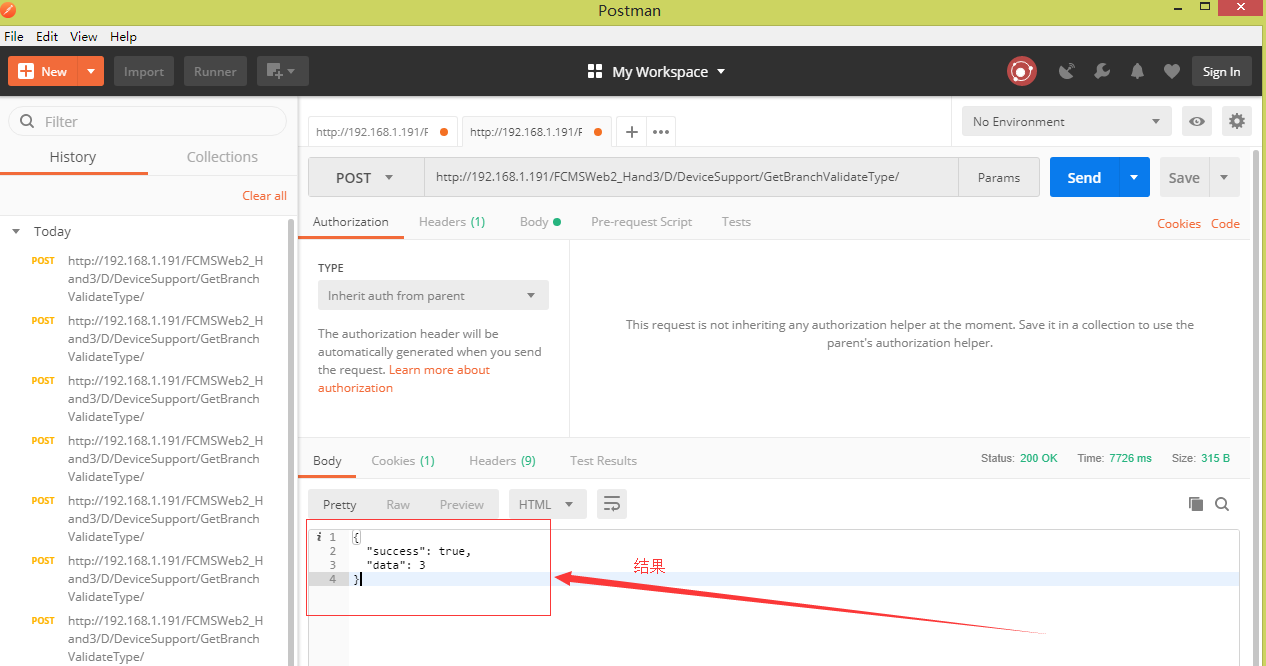Click the Filter history input field
1266x666 pixels.
[147, 121]
